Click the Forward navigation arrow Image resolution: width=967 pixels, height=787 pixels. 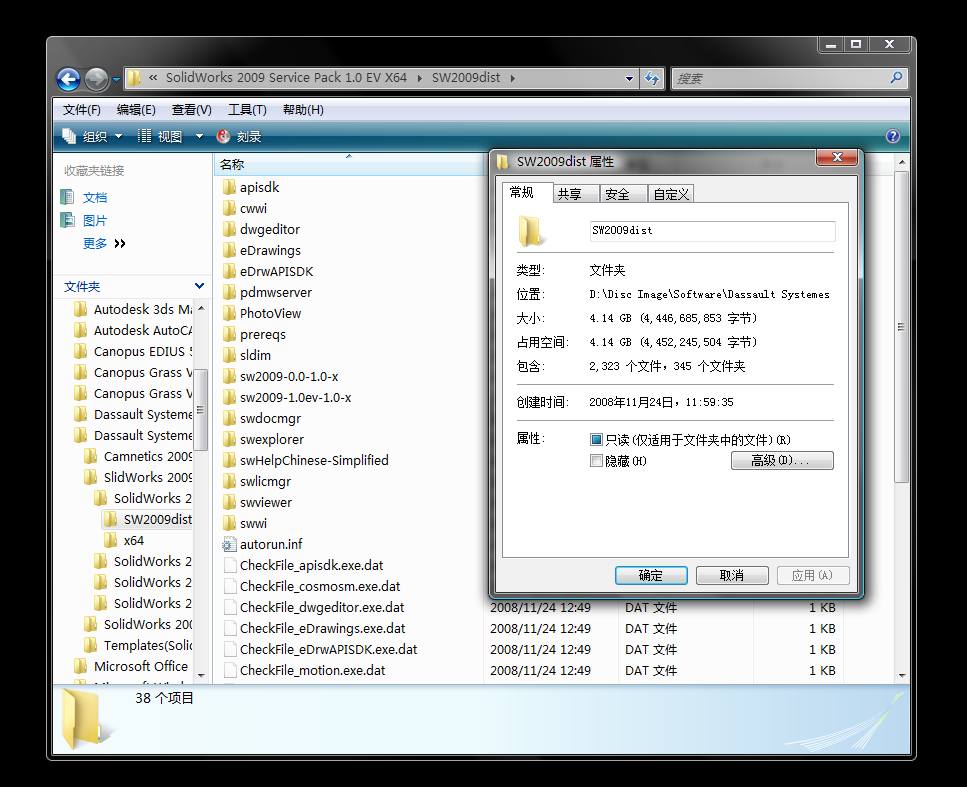click(96, 79)
